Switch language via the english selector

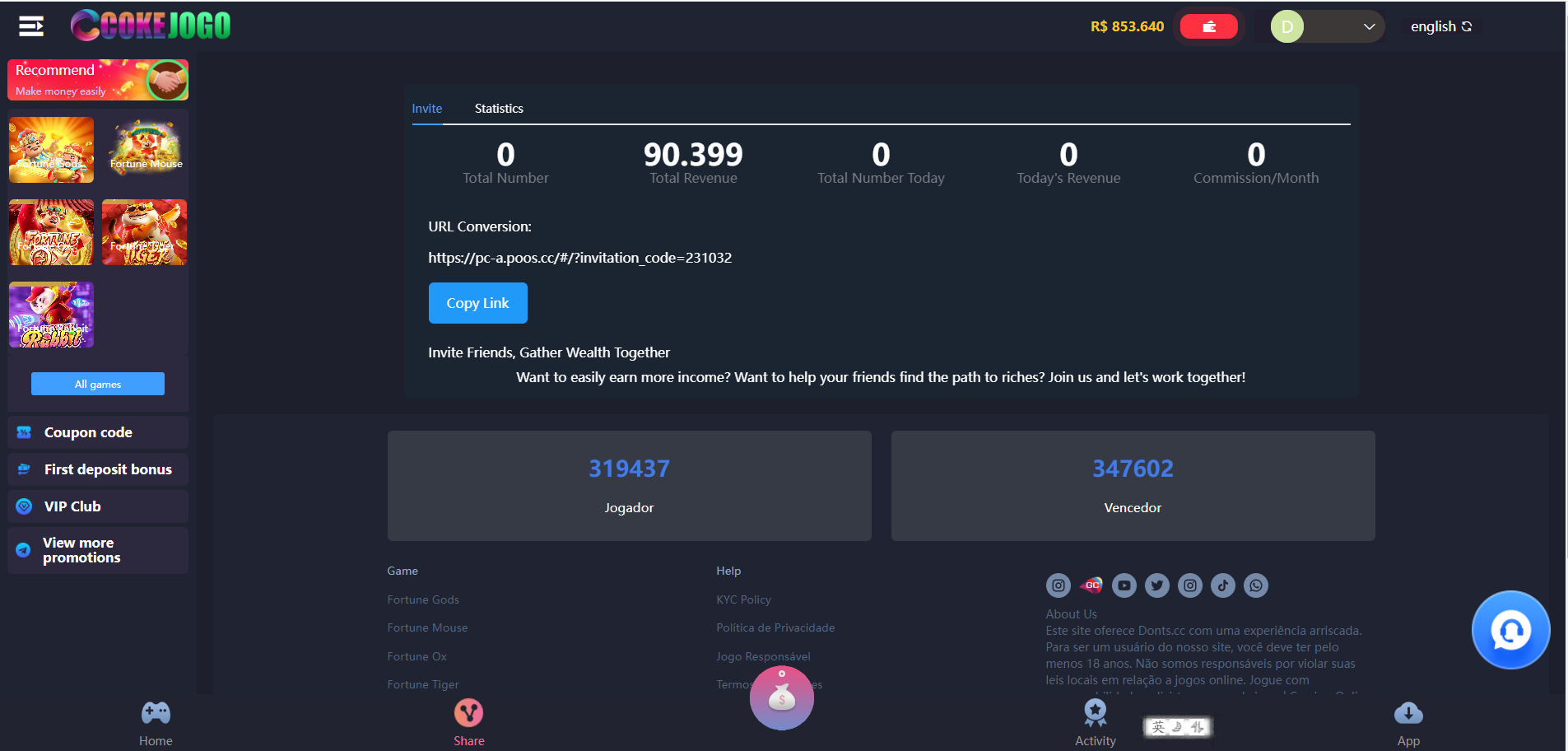click(x=1440, y=26)
